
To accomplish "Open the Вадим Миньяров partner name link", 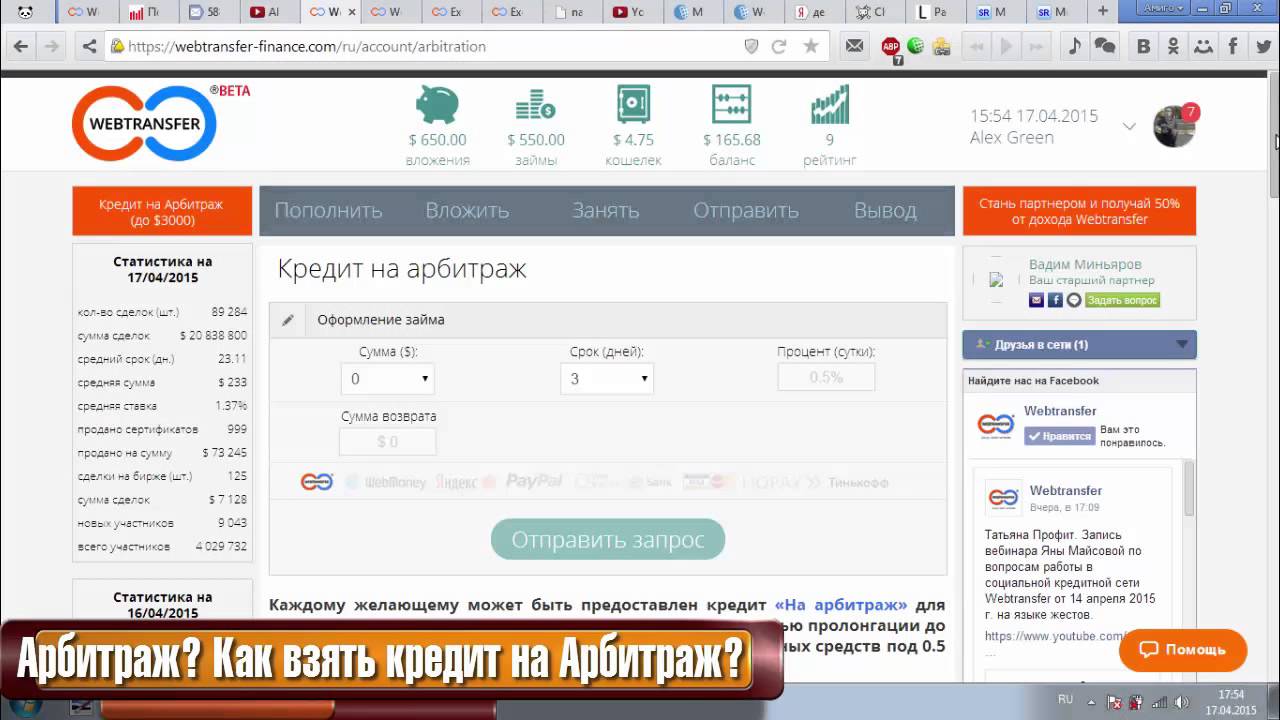I will point(1085,265).
